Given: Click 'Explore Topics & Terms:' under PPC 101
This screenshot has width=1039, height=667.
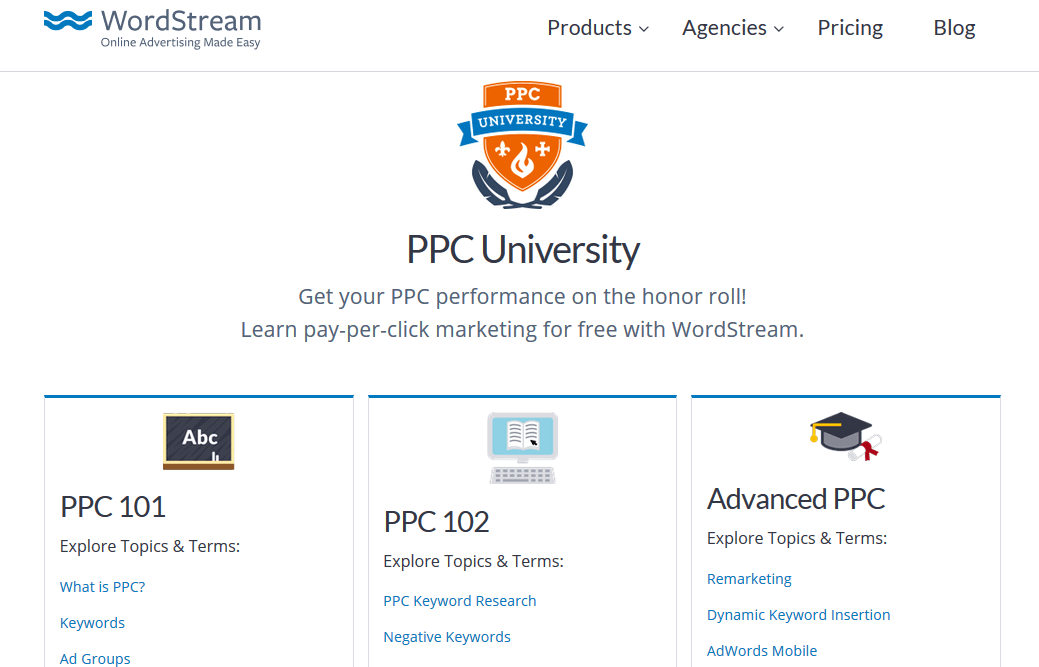Looking at the screenshot, I should click(150, 546).
